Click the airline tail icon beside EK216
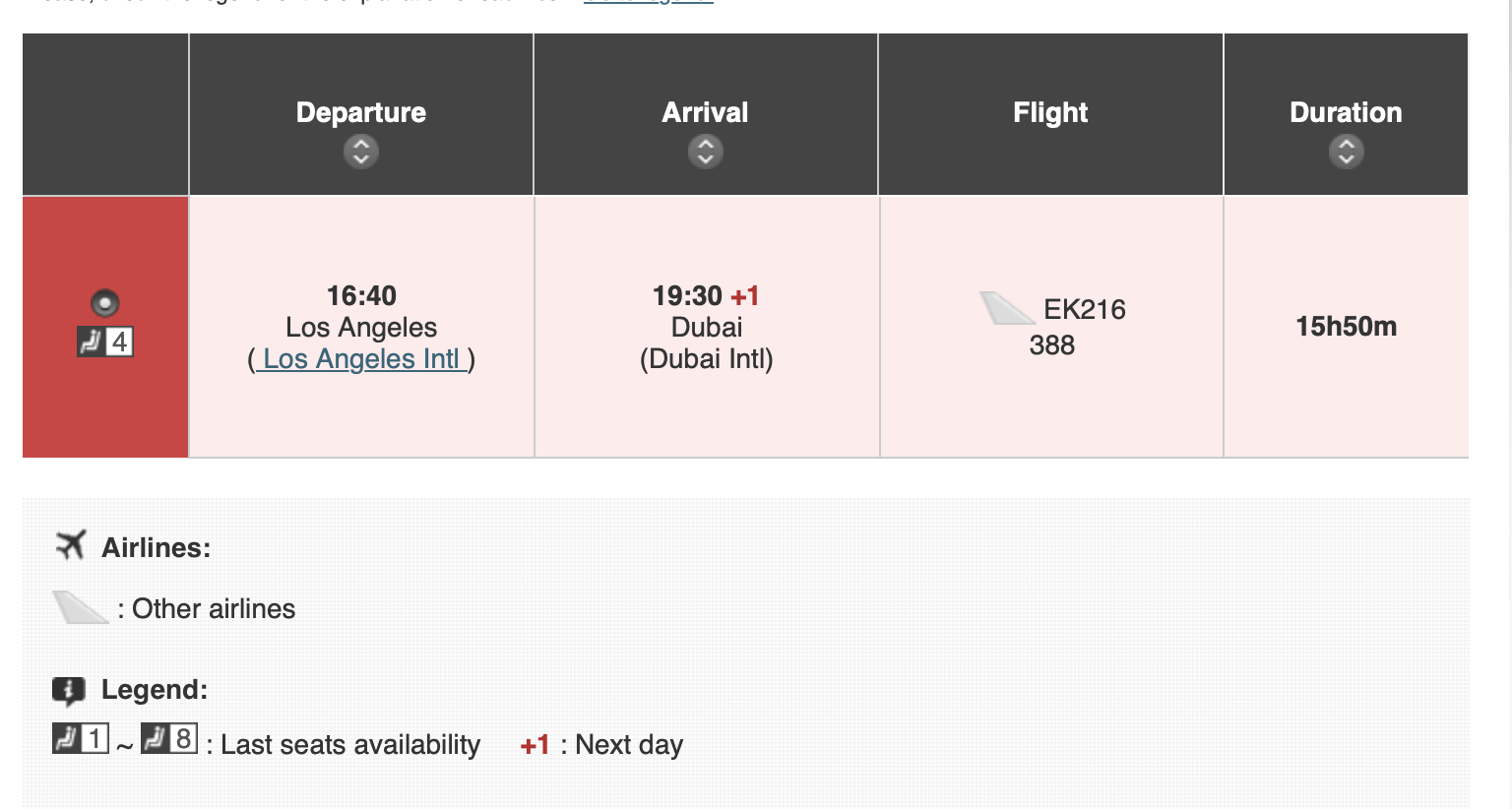This screenshot has height=809, width=1512. pos(1006,308)
